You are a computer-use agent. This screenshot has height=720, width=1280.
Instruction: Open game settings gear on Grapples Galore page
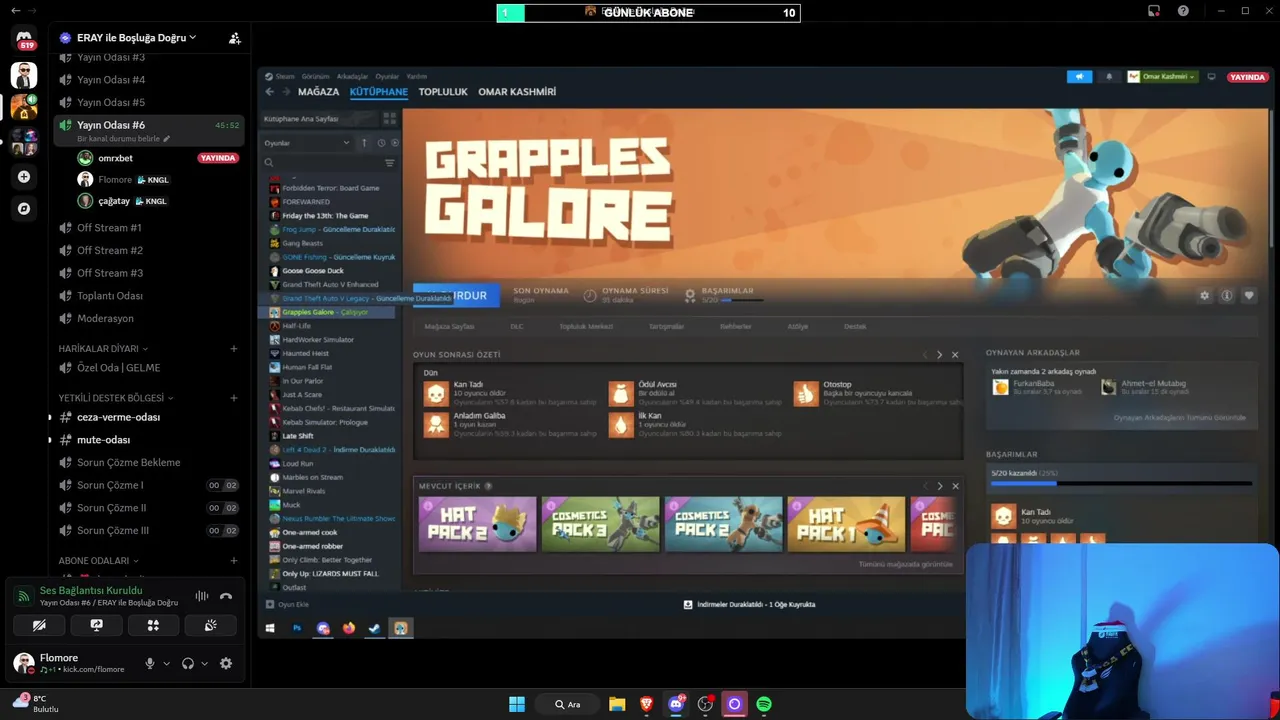click(x=1205, y=296)
